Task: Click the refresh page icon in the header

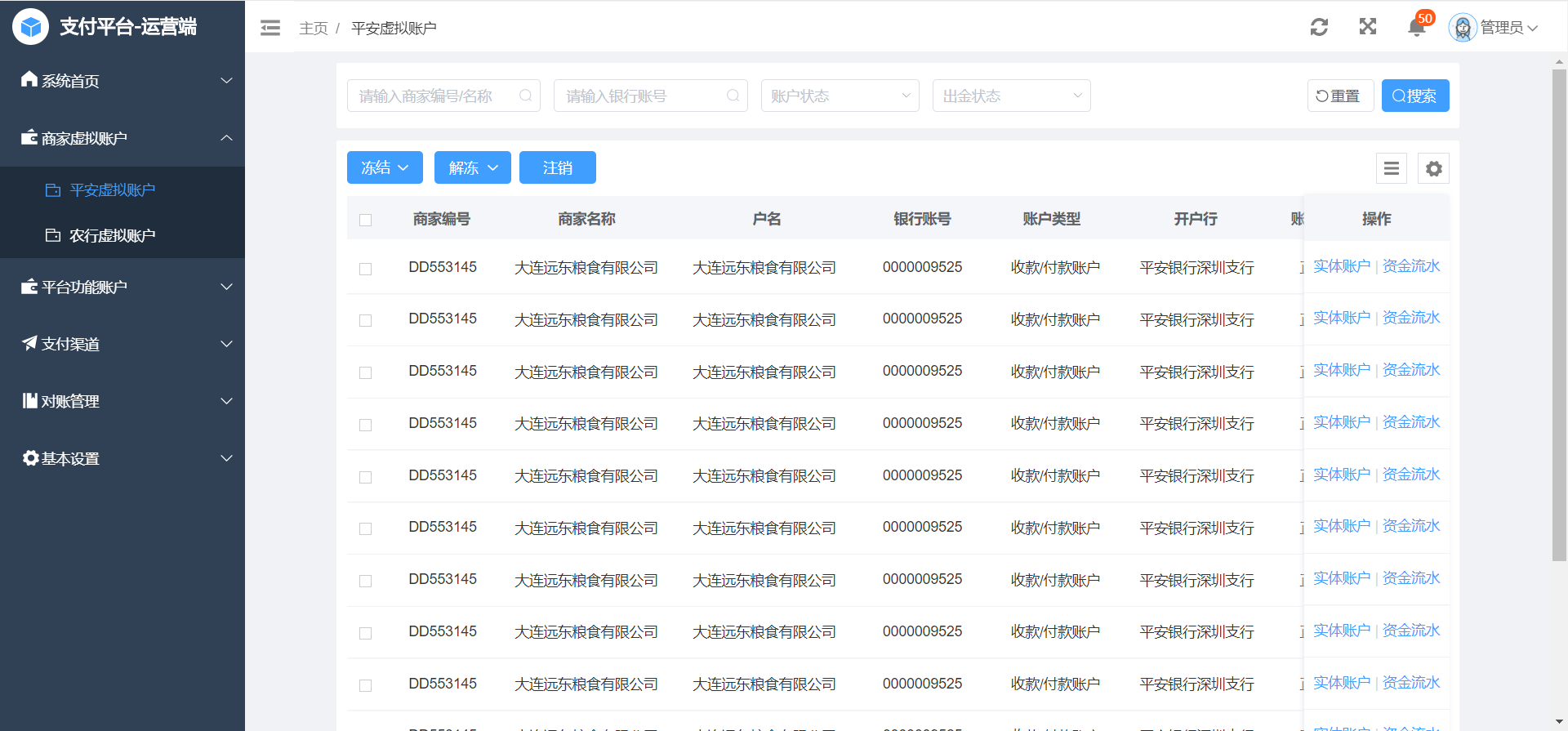Action: click(x=1319, y=27)
